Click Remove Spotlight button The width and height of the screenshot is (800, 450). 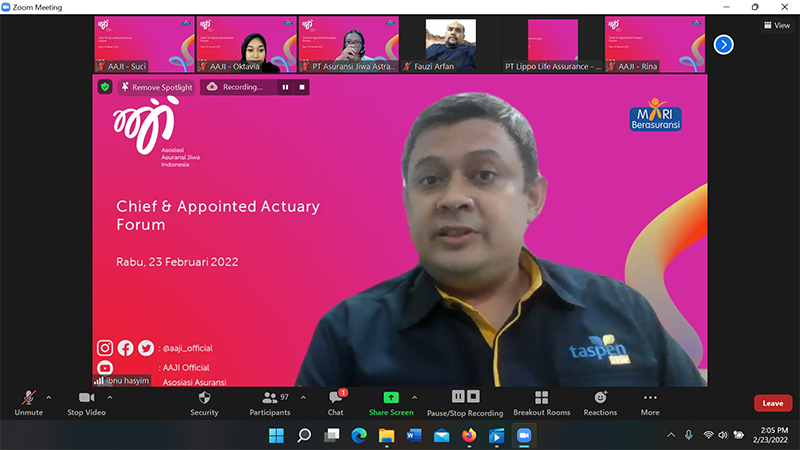tap(157, 87)
